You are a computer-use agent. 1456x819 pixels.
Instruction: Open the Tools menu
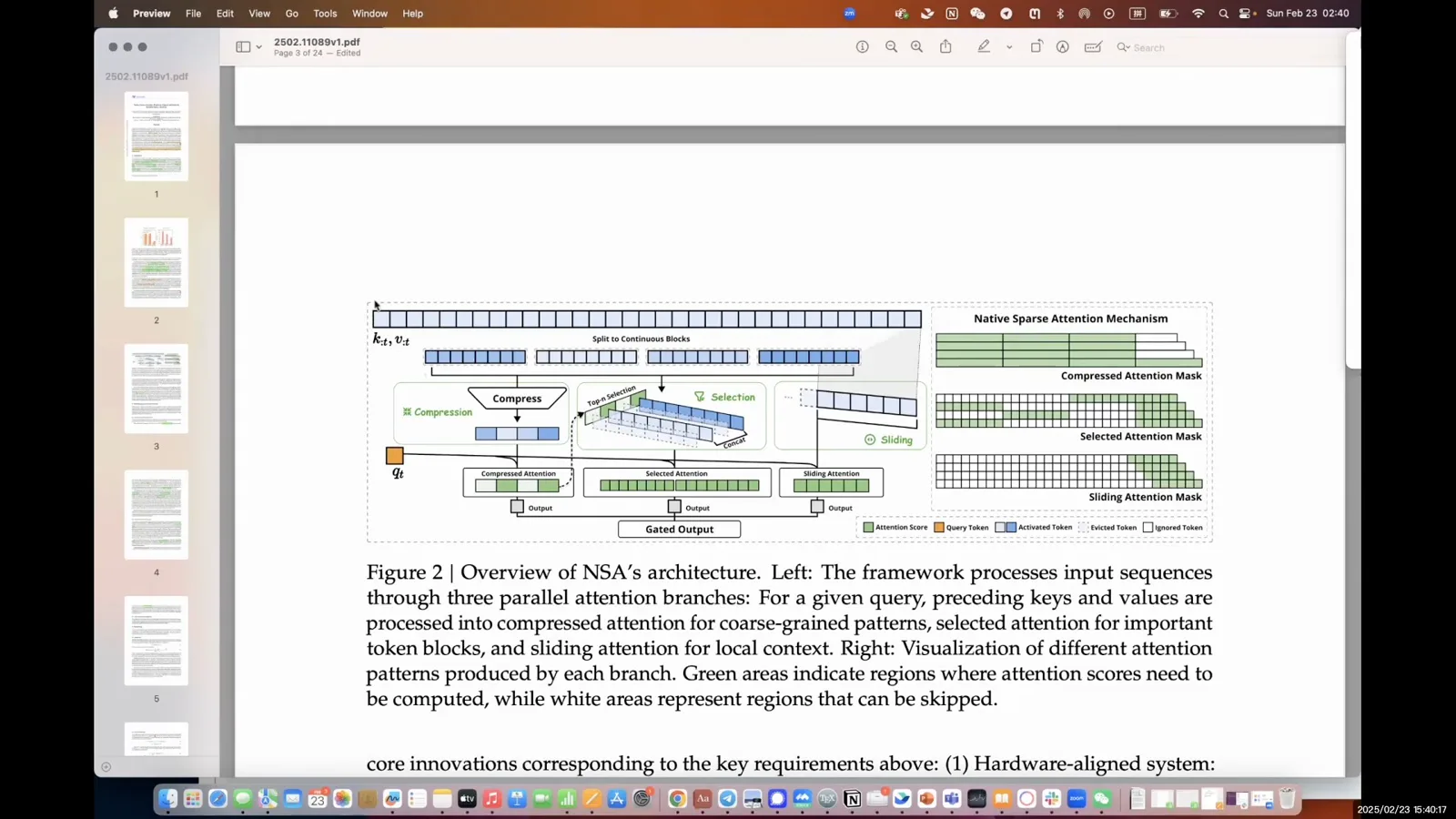pos(325,14)
